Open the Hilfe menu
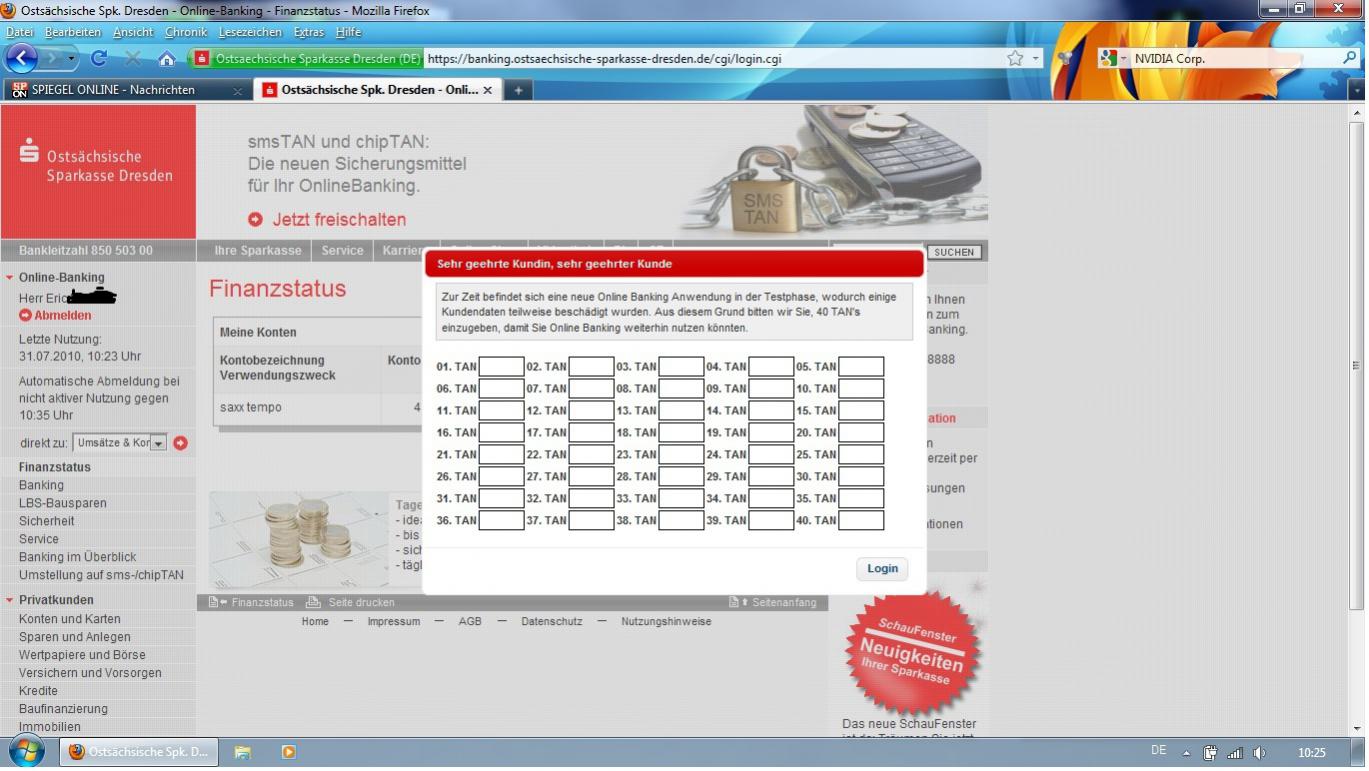Viewport: 1369px width, 771px height. tap(348, 32)
